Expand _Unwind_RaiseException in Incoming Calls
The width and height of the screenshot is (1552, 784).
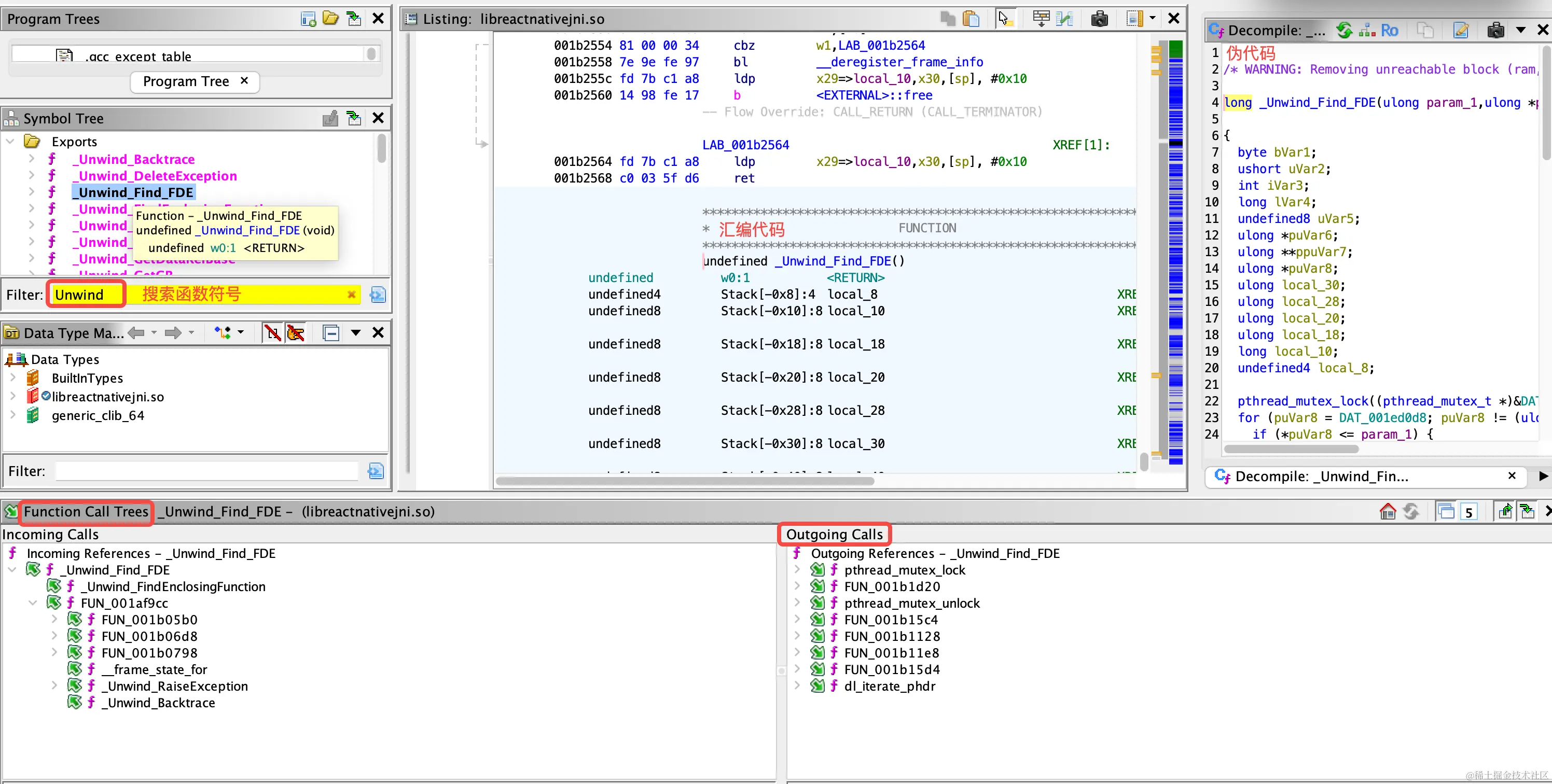[54, 686]
